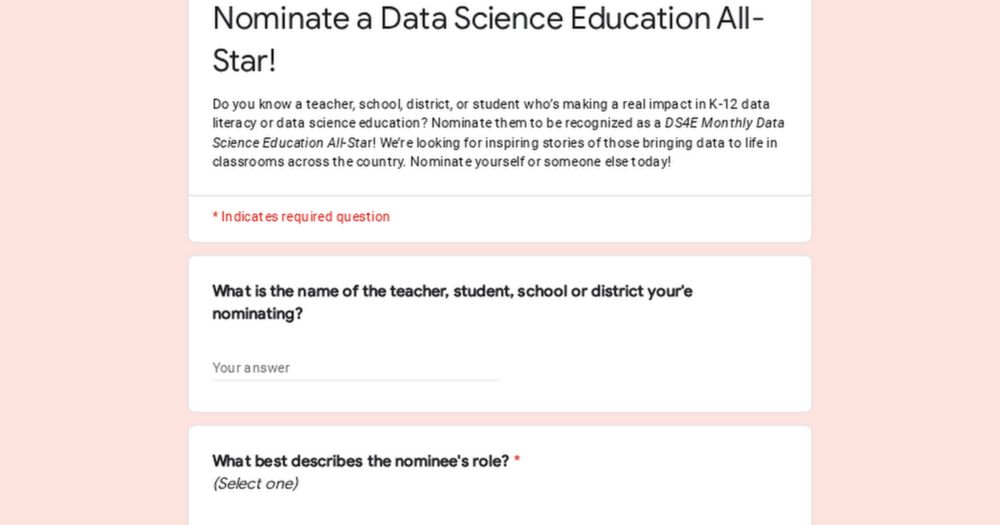Click the form description paragraph
The image size is (1000, 525).
point(499,133)
